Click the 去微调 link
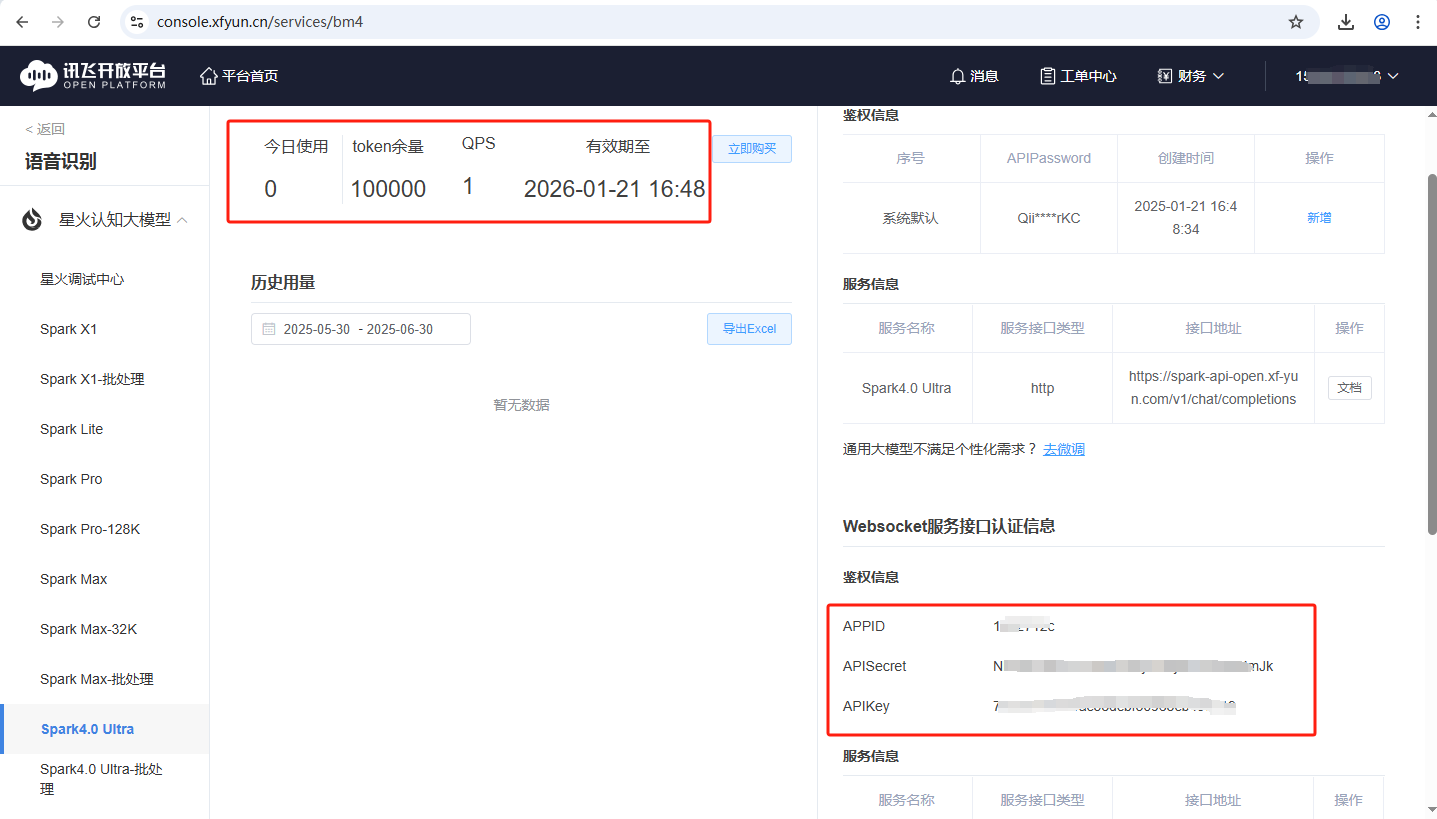 tap(1064, 449)
